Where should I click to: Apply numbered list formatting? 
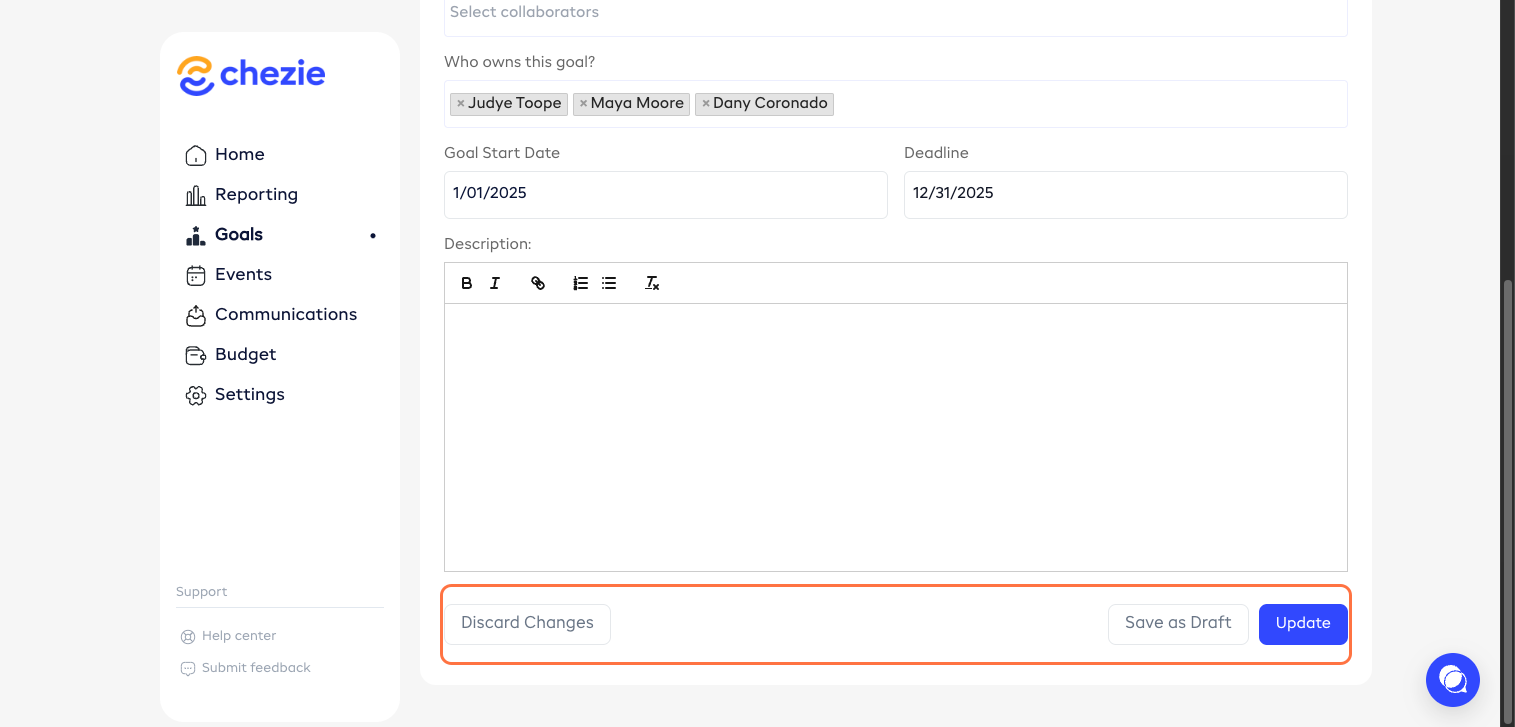pyautogui.click(x=580, y=284)
